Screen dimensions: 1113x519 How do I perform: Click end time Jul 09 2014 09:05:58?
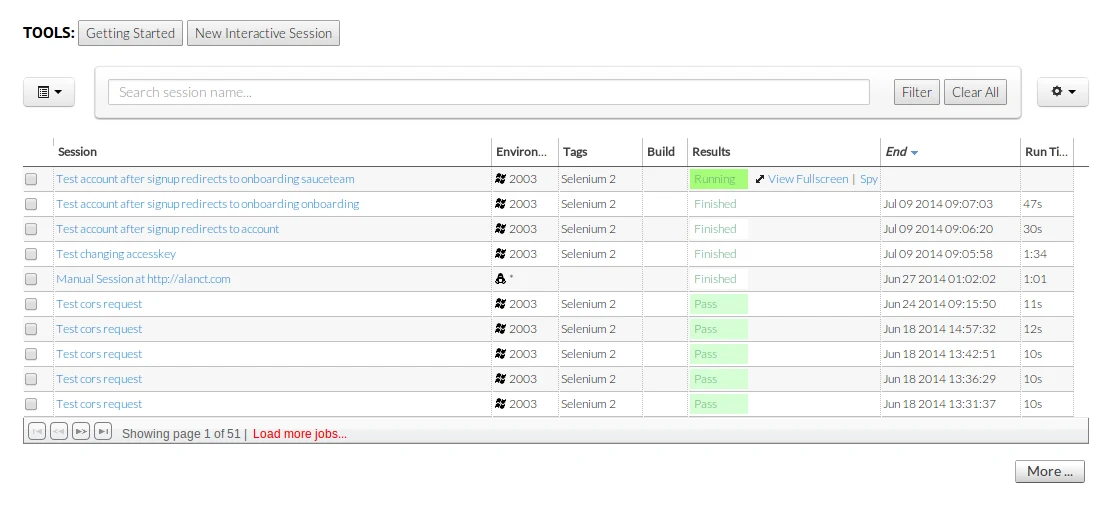pos(938,253)
